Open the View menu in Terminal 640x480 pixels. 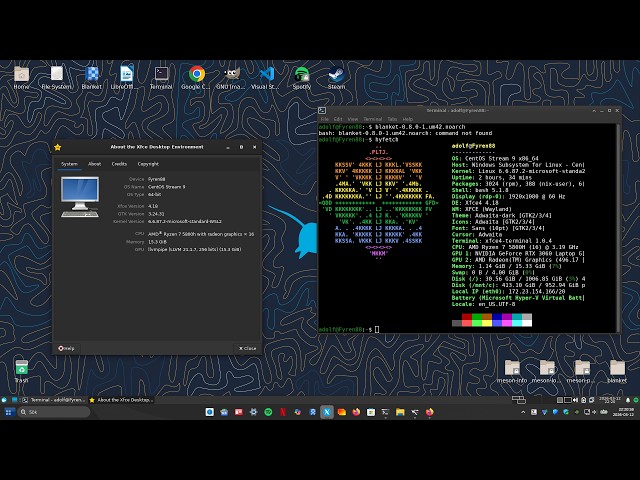click(x=353, y=119)
